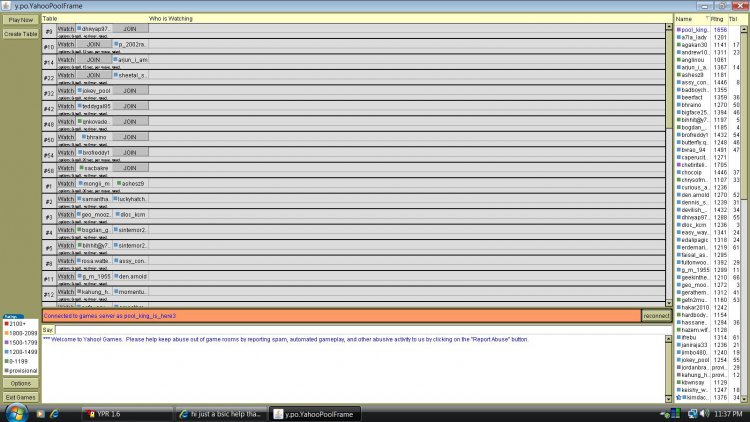Join table #22 open seat
Screen dimensions: 750x422
click(x=93, y=75)
